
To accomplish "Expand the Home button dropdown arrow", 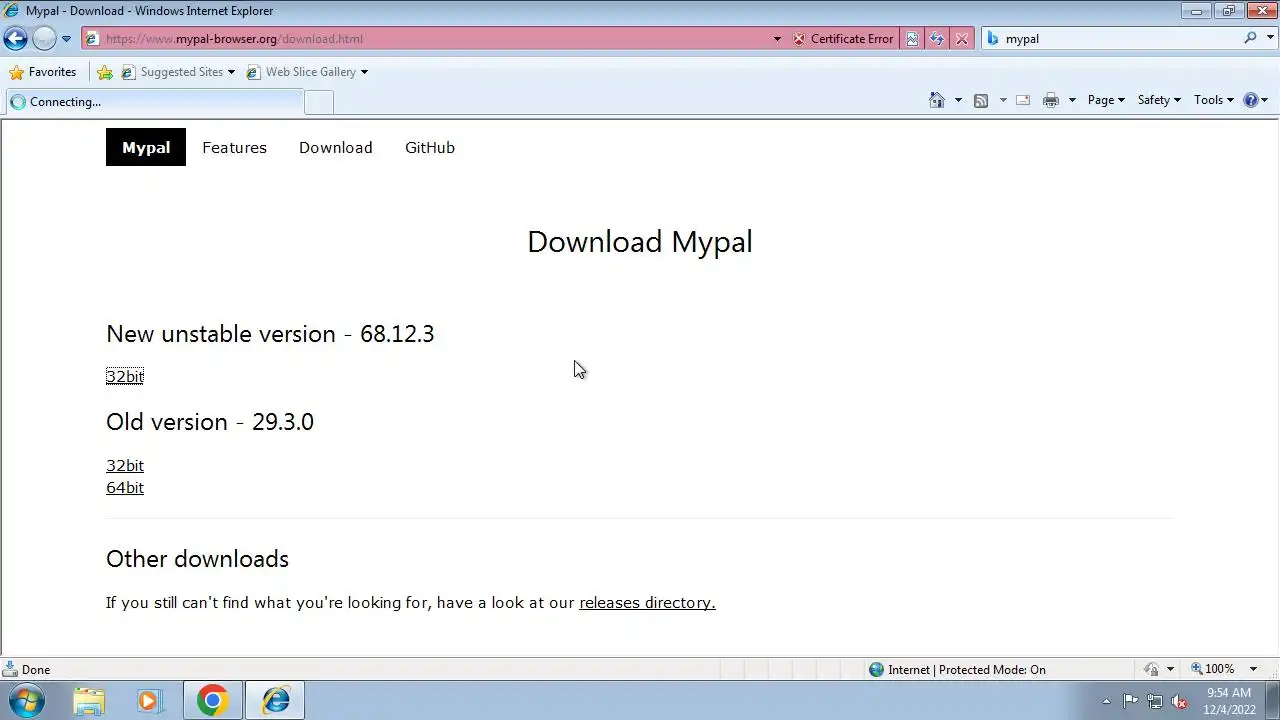I will click(x=958, y=100).
